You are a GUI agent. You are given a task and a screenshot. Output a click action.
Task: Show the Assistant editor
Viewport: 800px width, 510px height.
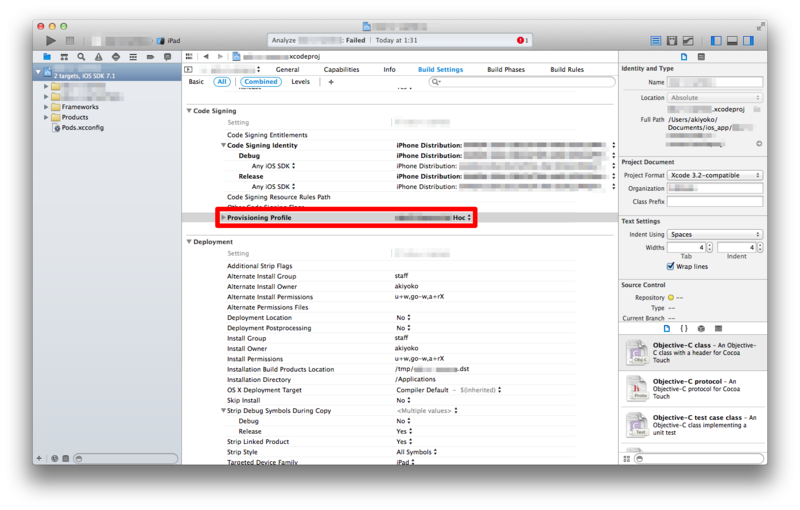[672, 40]
